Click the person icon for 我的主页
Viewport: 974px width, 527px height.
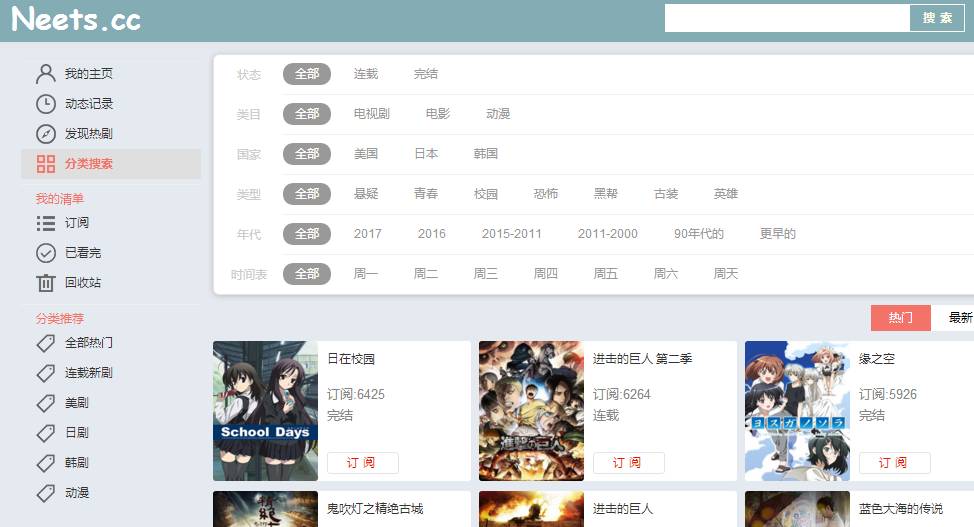point(46,74)
